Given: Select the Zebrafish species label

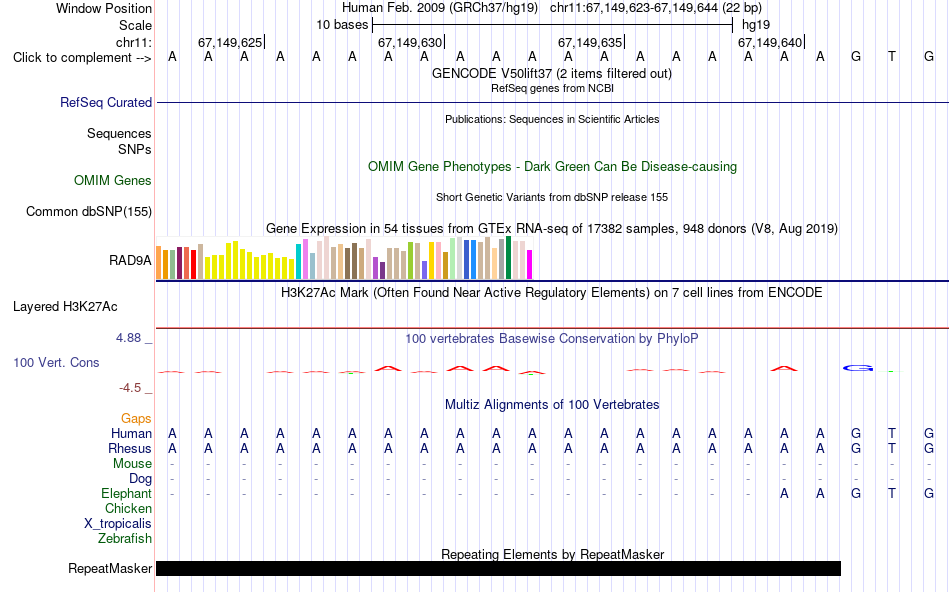Looking at the screenshot, I should point(125,539).
